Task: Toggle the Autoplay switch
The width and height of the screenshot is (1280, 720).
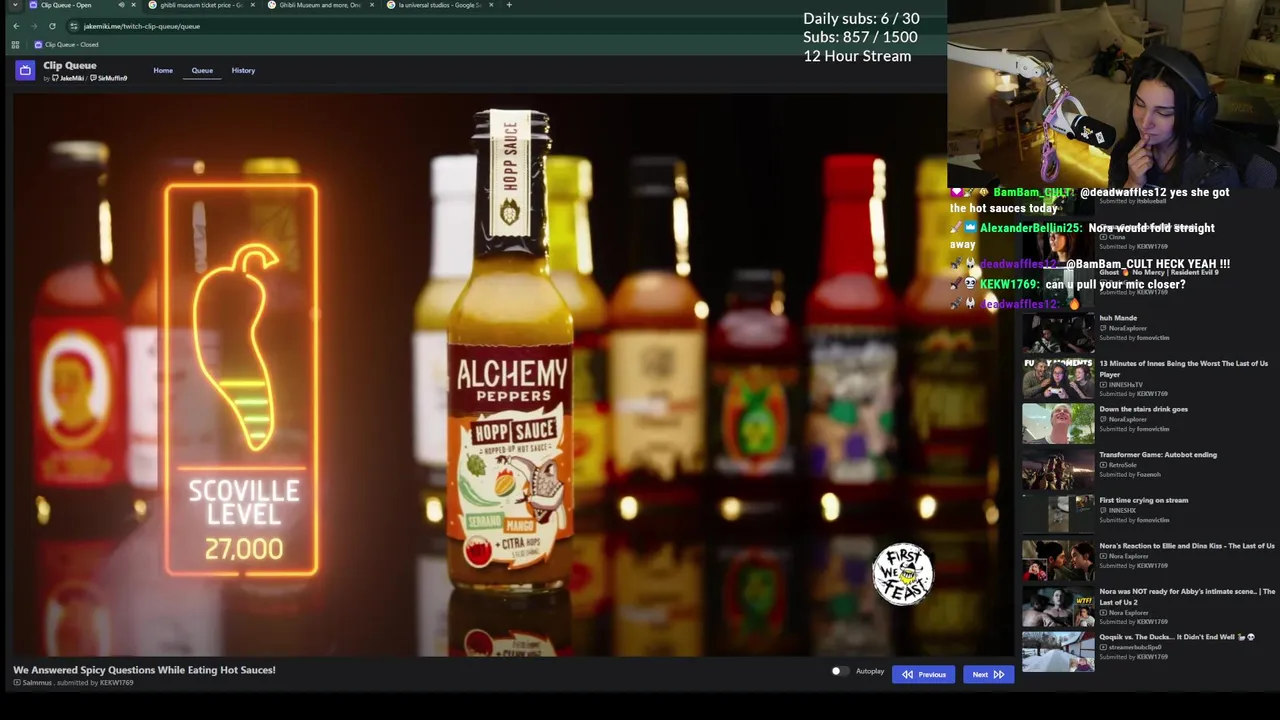Action: pyautogui.click(x=839, y=671)
